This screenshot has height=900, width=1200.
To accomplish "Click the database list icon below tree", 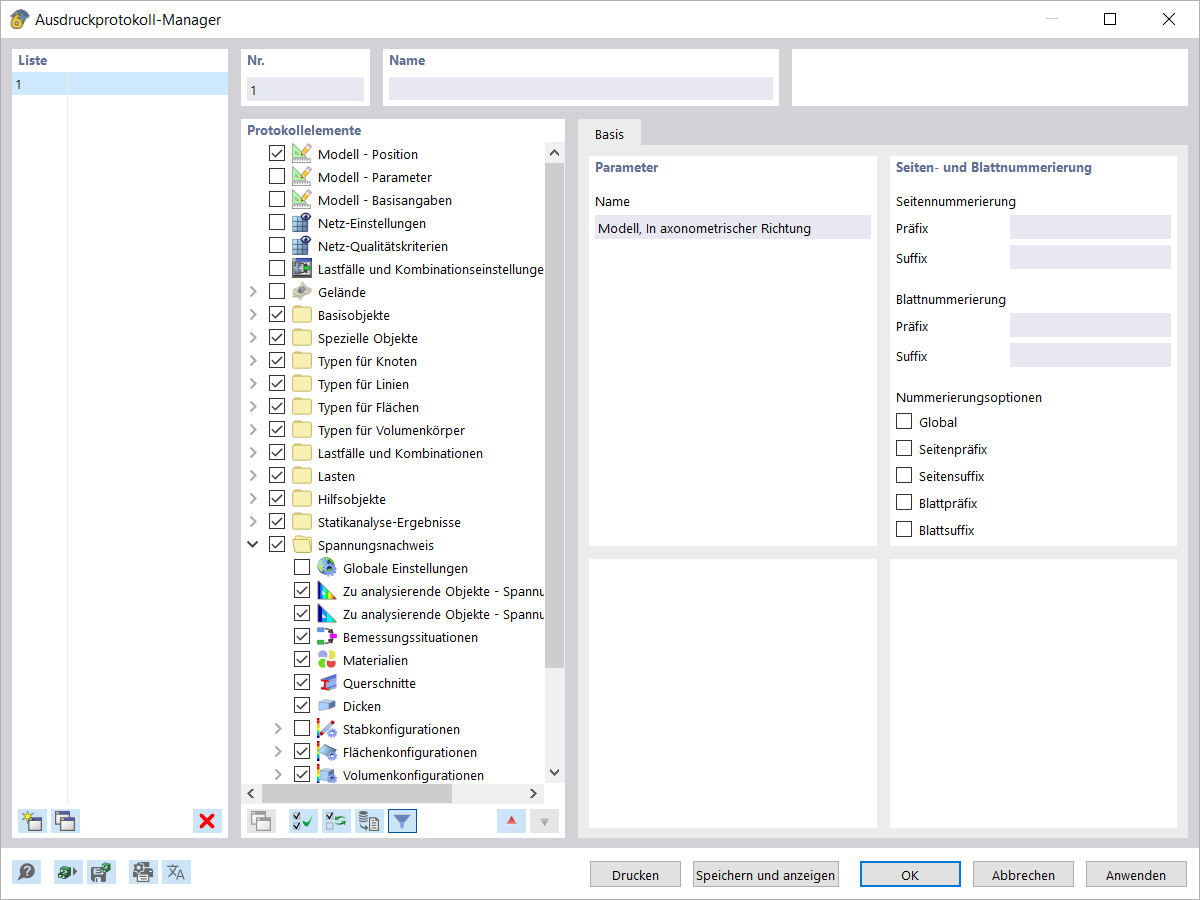I will click(369, 821).
